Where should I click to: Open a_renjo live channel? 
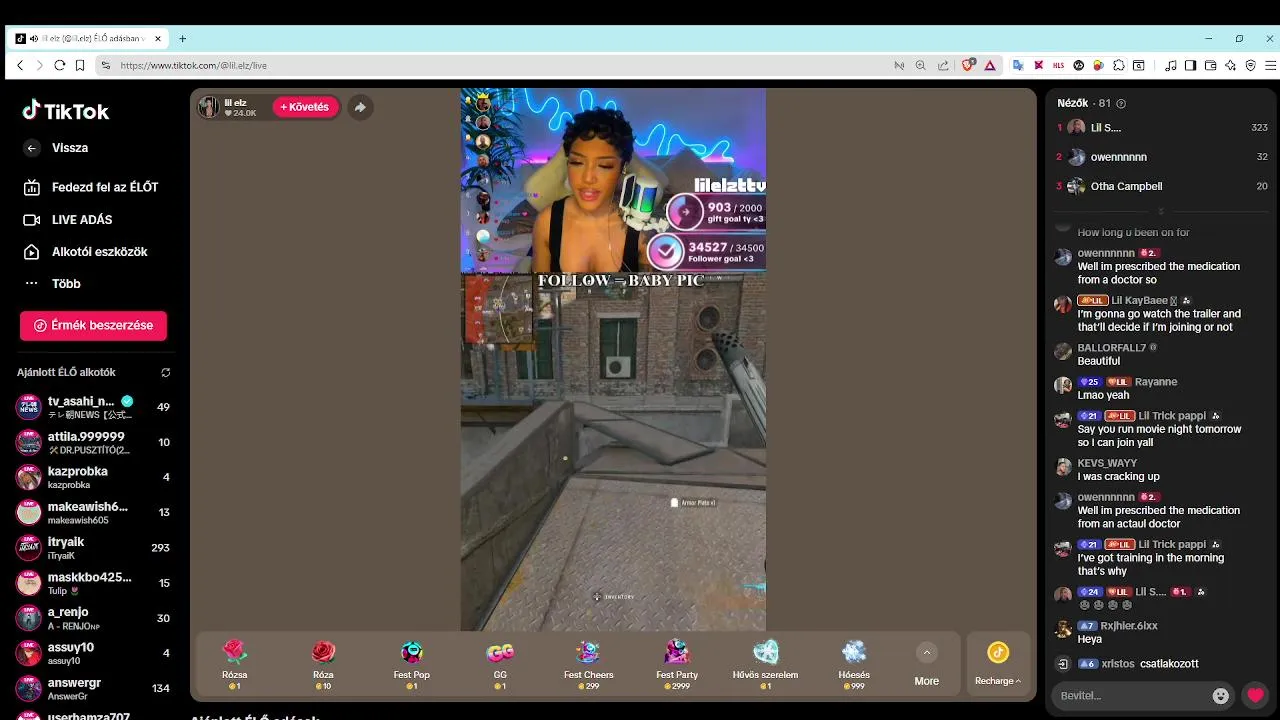[x=93, y=618]
